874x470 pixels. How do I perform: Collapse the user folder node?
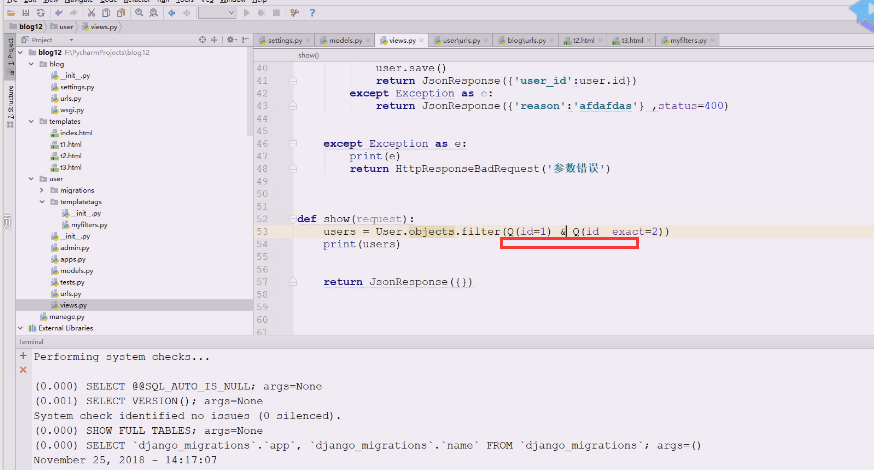pyautogui.click(x=31, y=179)
